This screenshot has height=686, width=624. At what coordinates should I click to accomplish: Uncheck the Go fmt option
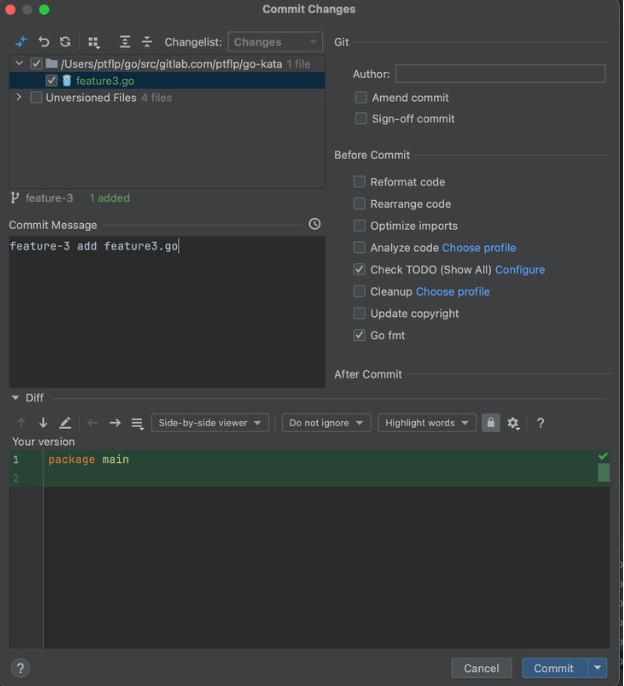coord(360,336)
